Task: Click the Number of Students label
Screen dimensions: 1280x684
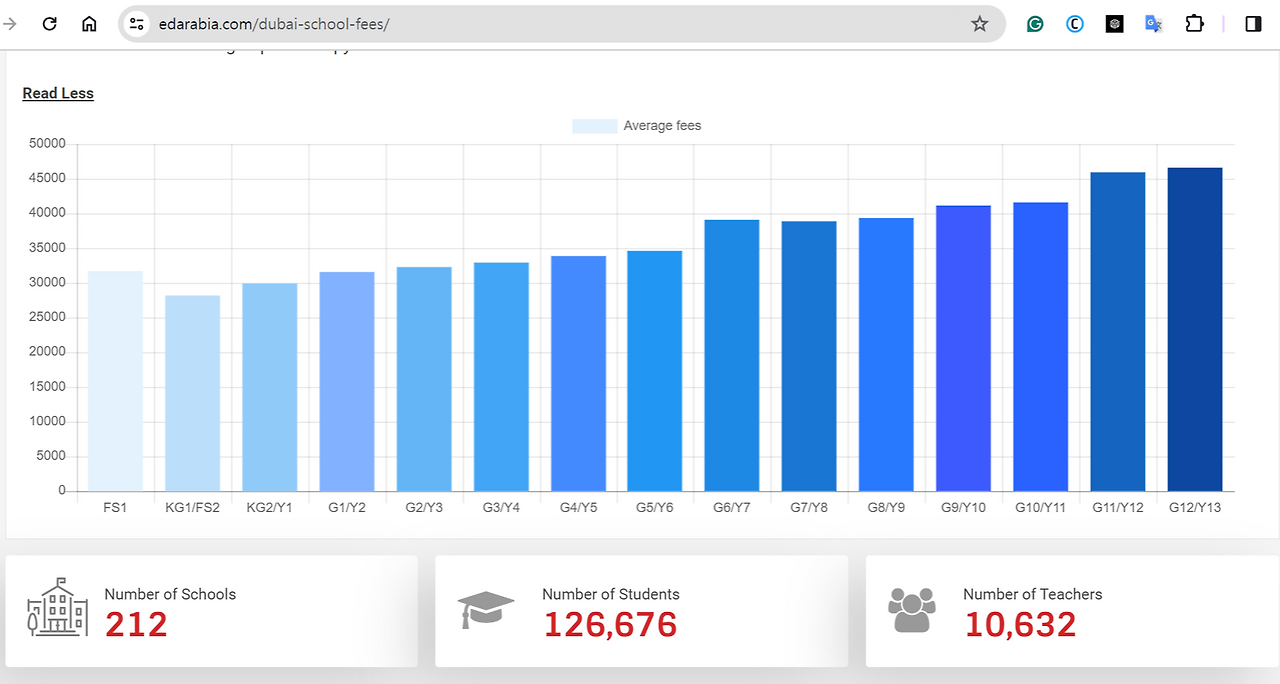Action: tap(611, 594)
